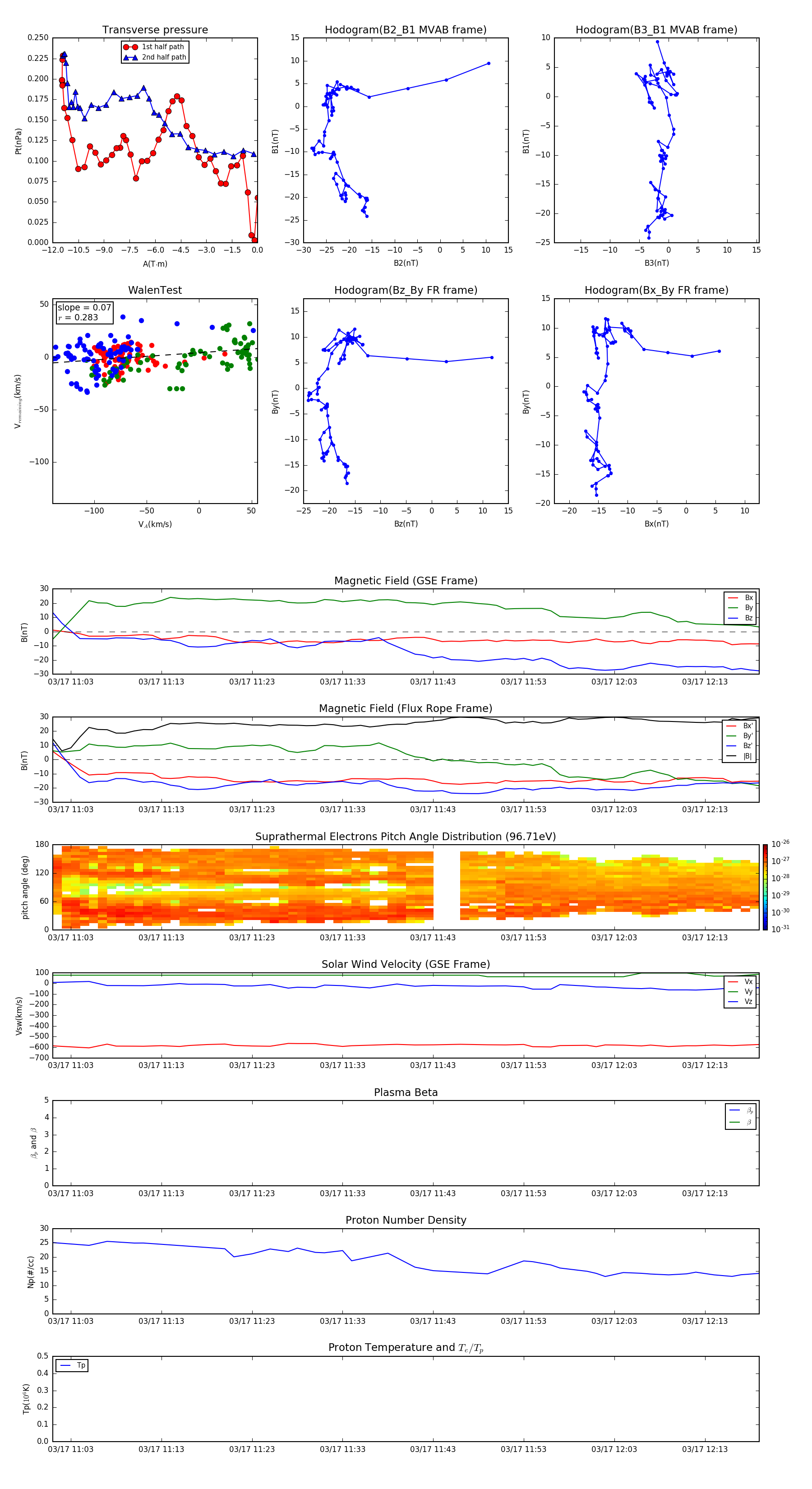
Task: Click the "Magnetic Field (GSE Frame)" title
Action: coord(406,581)
